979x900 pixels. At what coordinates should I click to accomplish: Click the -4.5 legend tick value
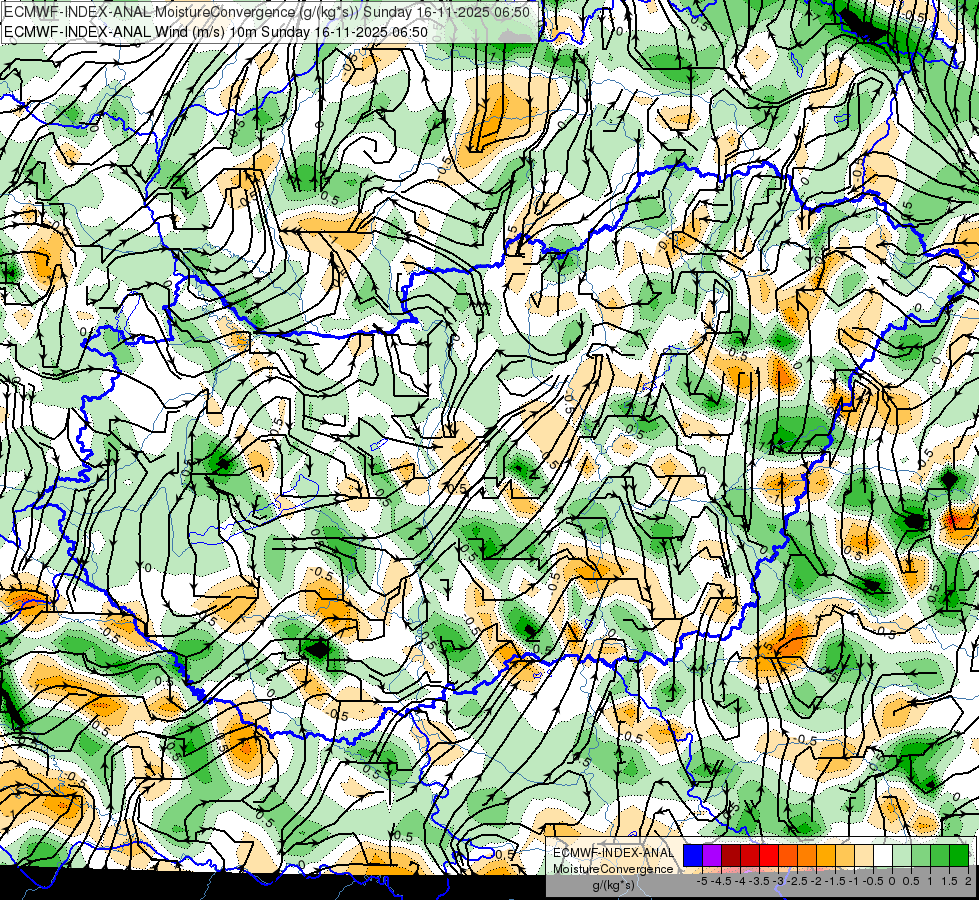point(721,881)
